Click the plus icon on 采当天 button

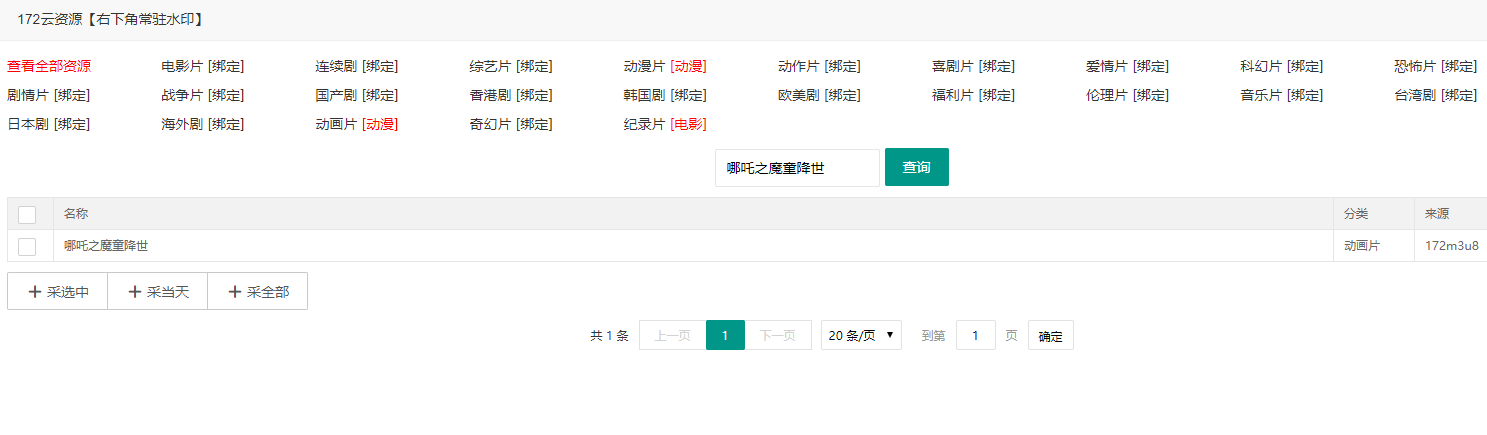click(x=135, y=292)
